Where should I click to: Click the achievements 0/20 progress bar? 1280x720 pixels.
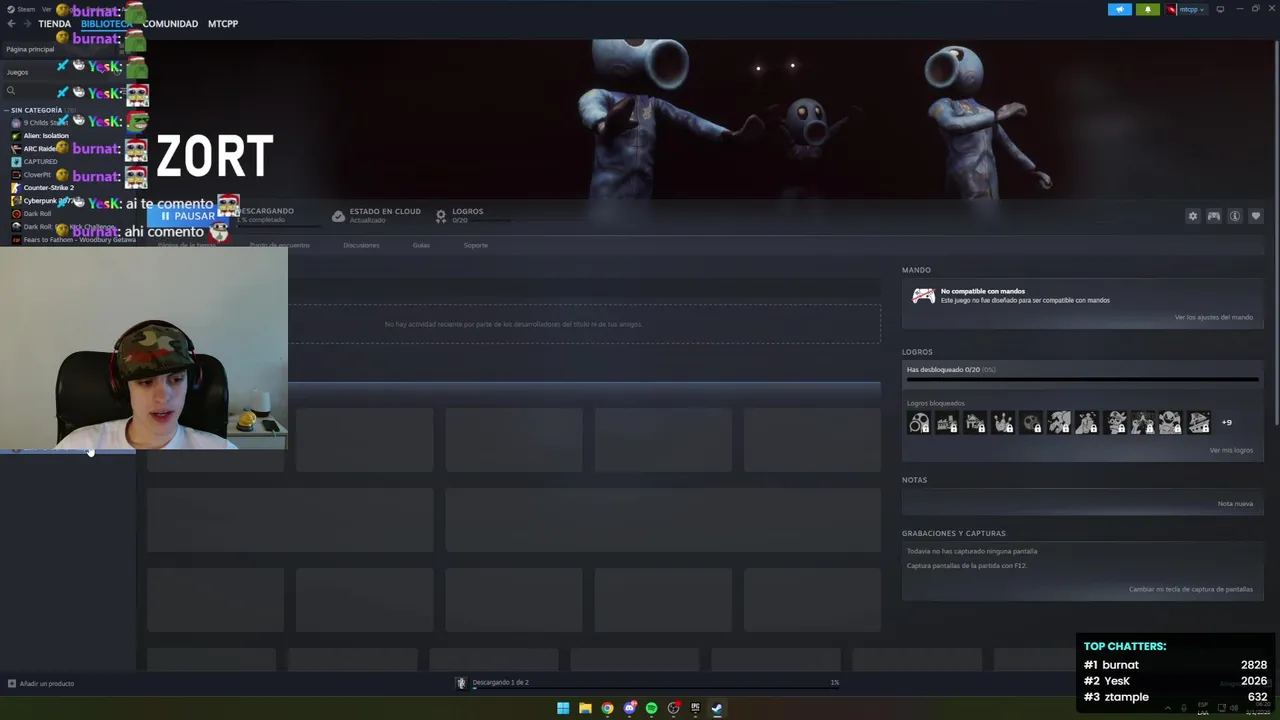click(1082, 380)
